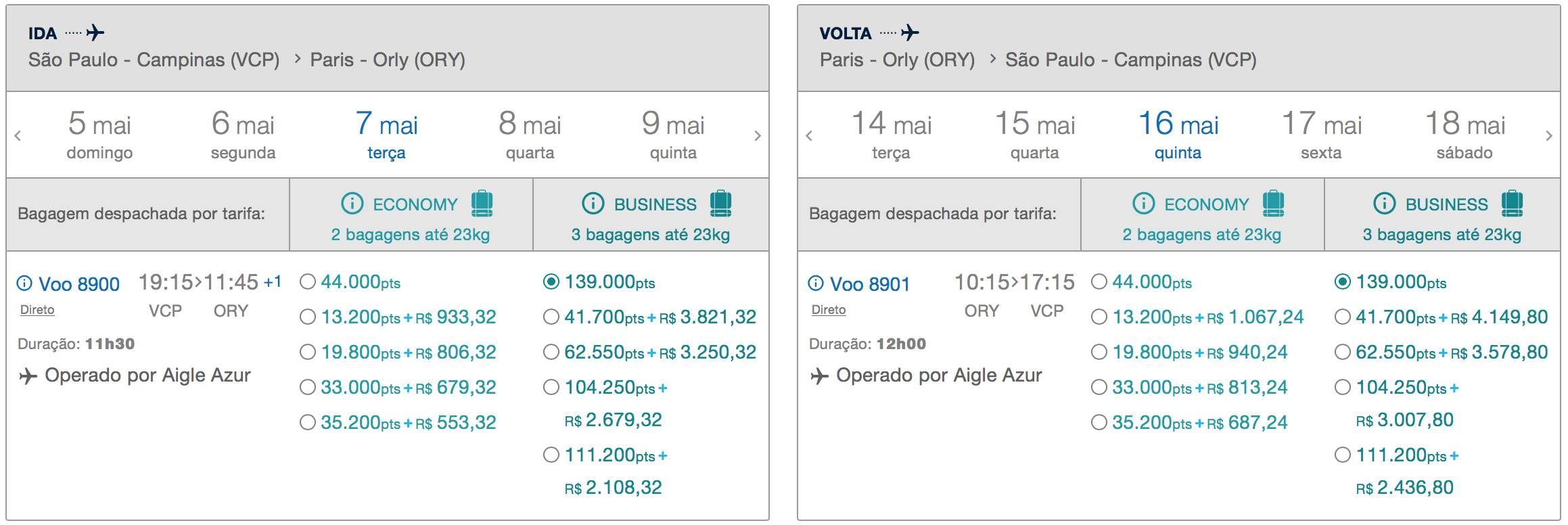
Task: Click Business info icon in IDA panel
Action: (593, 203)
